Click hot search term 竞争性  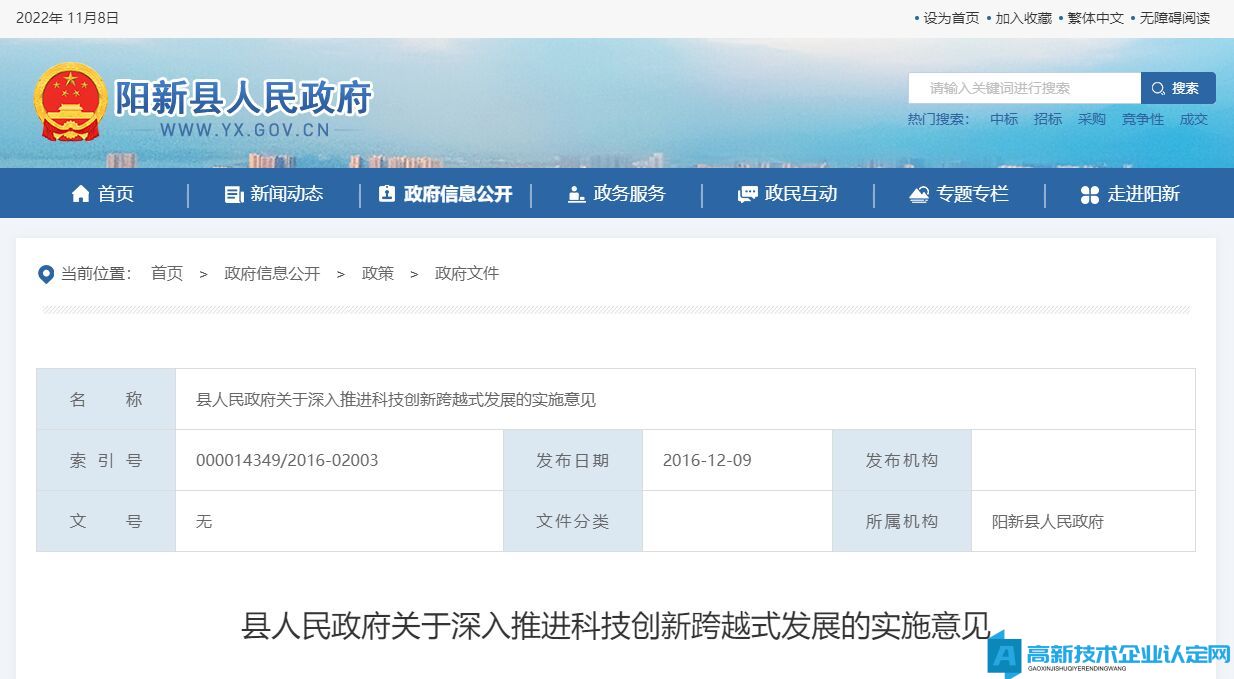[x=1142, y=119]
